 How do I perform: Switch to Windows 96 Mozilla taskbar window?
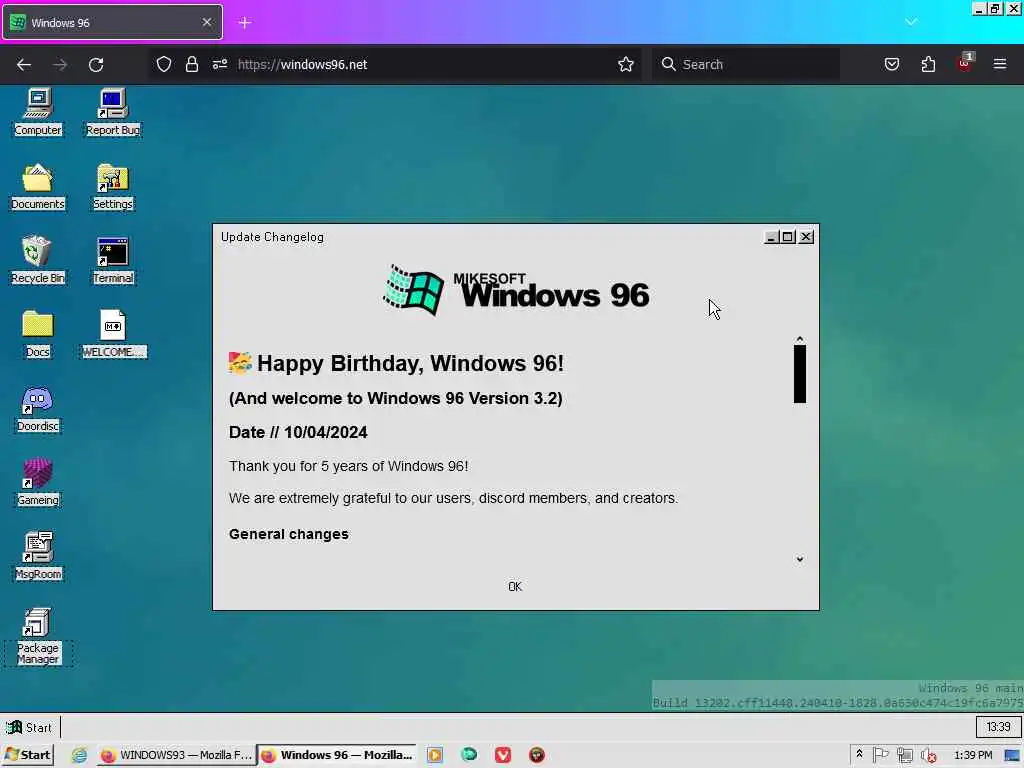(x=336, y=755)
